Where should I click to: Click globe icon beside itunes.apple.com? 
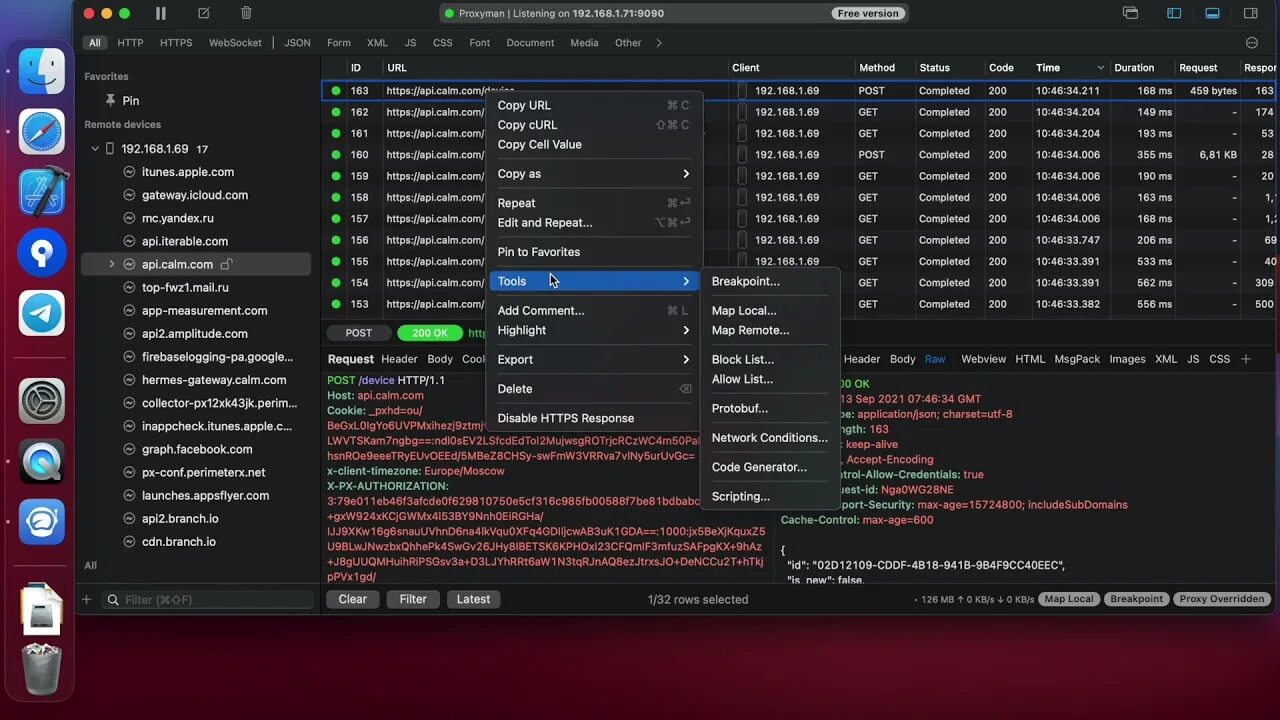(129, 172)
